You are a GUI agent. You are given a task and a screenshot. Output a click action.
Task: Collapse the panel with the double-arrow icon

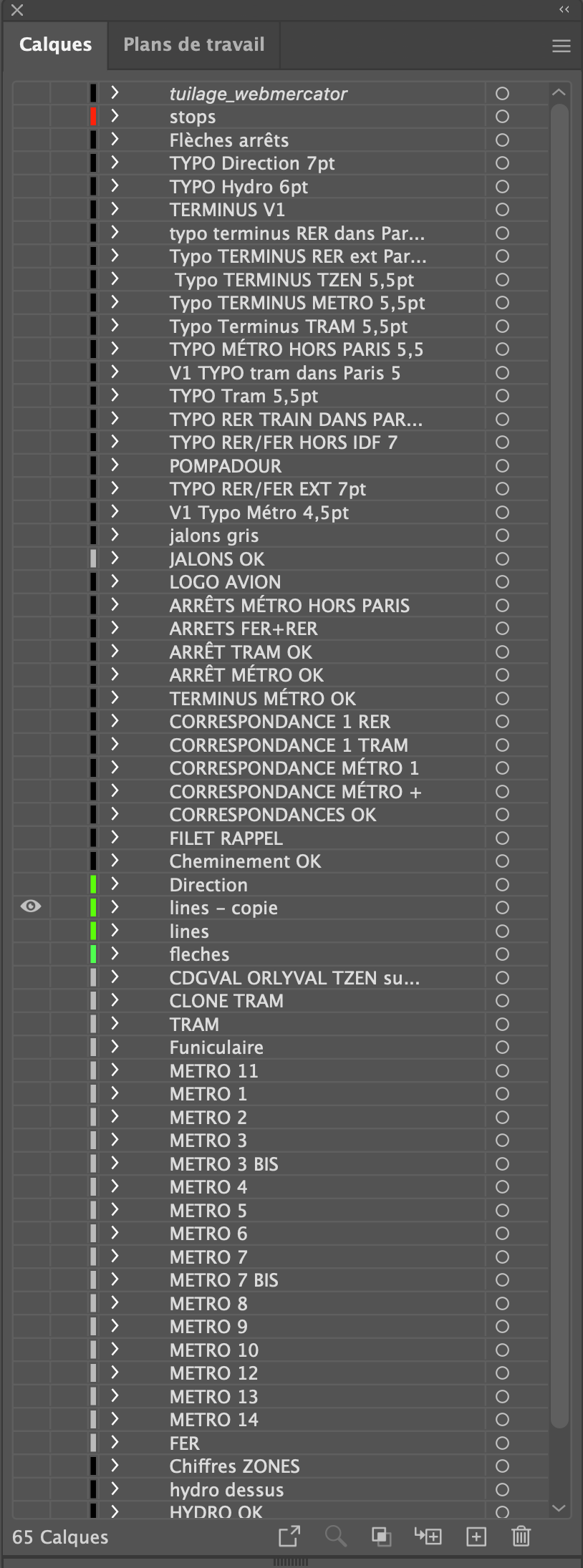pyautogui.click(x=564, y=9)
